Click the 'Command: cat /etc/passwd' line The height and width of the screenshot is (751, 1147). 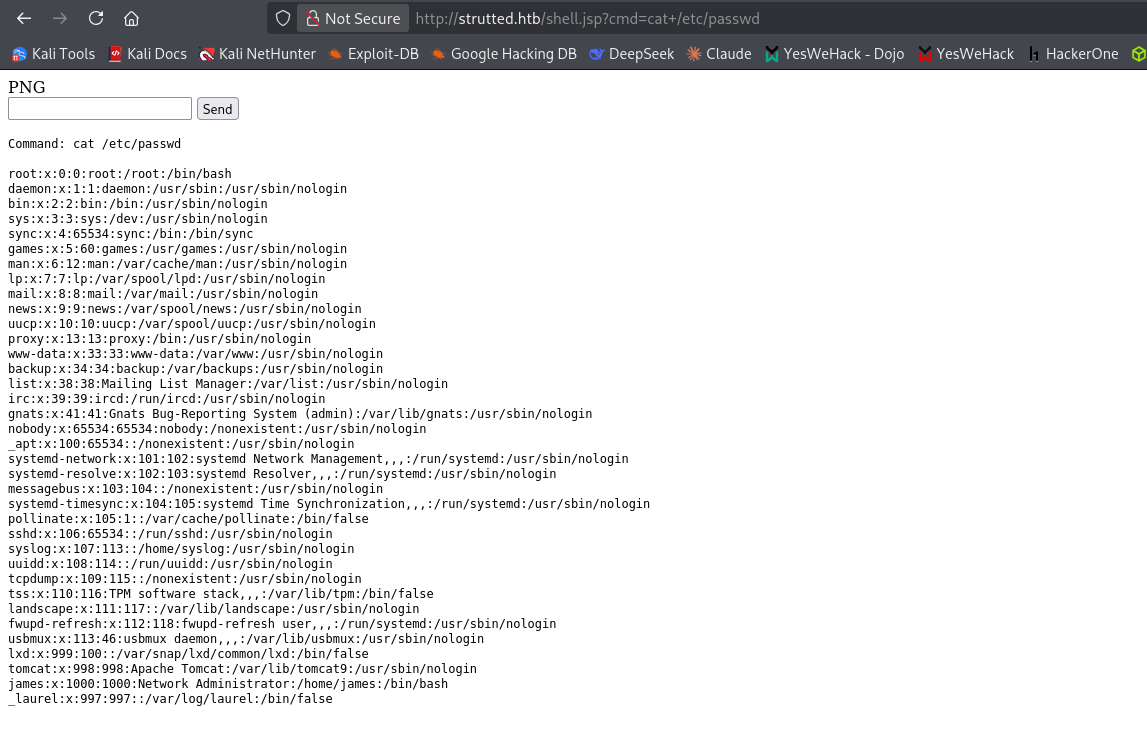point(94,144)
